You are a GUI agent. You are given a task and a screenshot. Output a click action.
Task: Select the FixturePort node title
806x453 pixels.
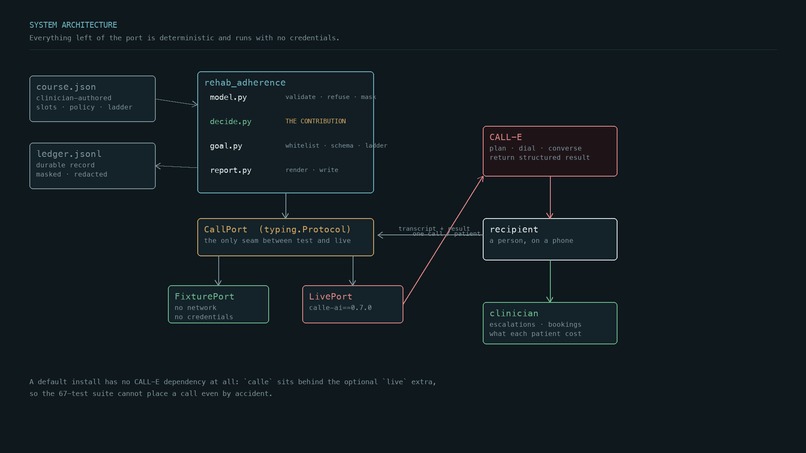click(204, 296)
